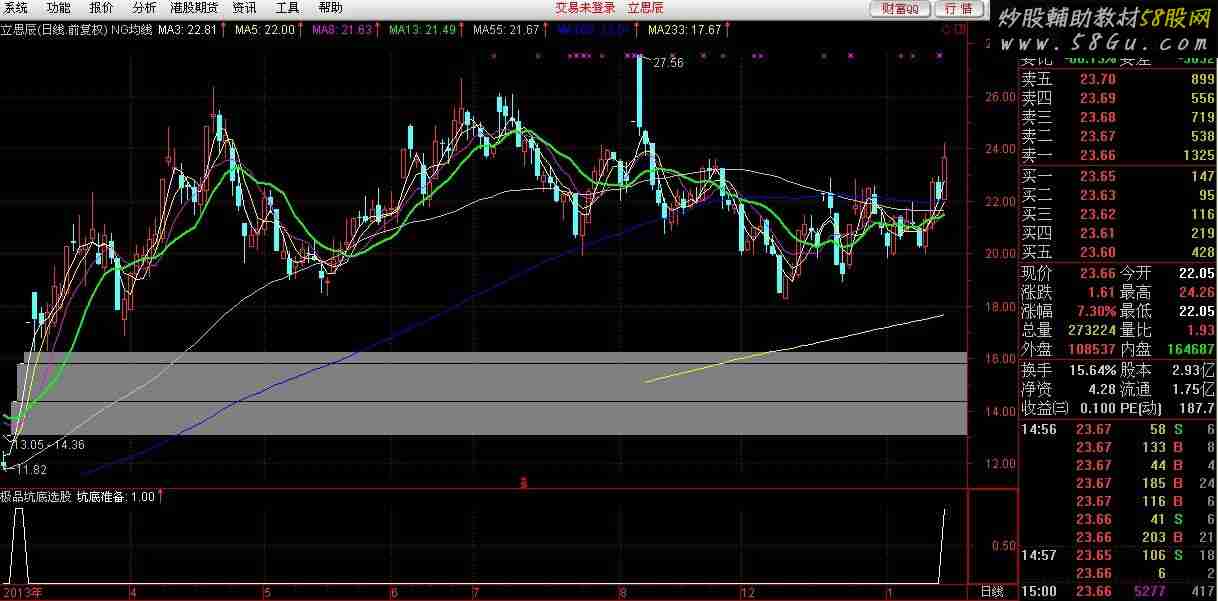Click the 日线 period label

tap(990, 592)
